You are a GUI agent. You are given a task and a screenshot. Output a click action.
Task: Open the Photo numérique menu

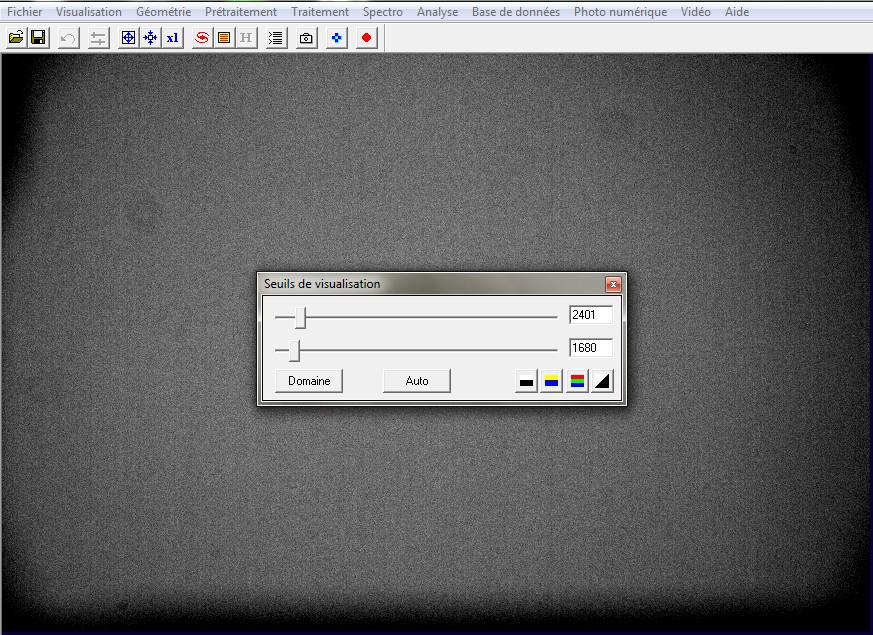pos(620,12)
